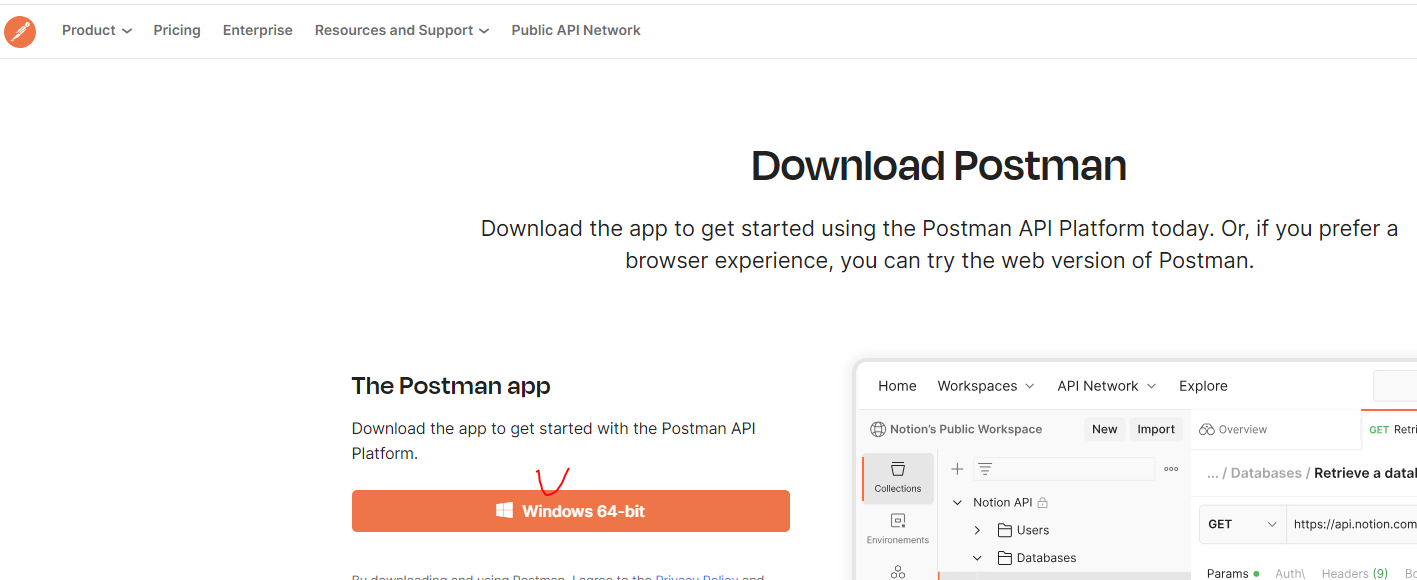
Task: Select the Users folder name
Action: point(1033,530)
